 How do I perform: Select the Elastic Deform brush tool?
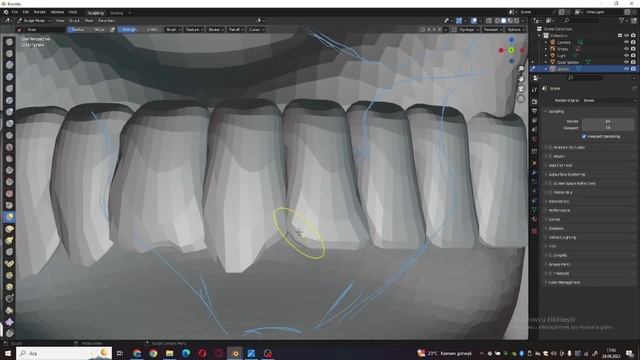point(9,229)
